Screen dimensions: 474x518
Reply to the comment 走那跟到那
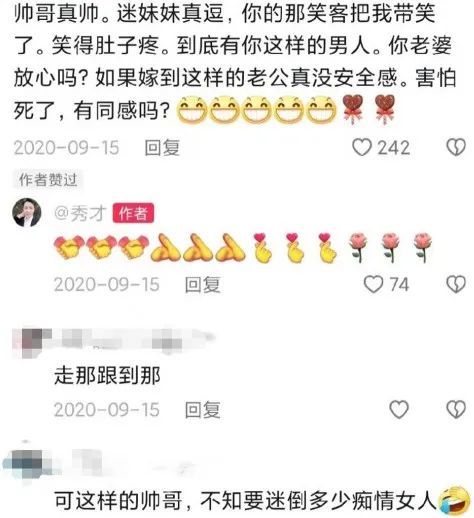pyautogui.click(x=203, y=409)
